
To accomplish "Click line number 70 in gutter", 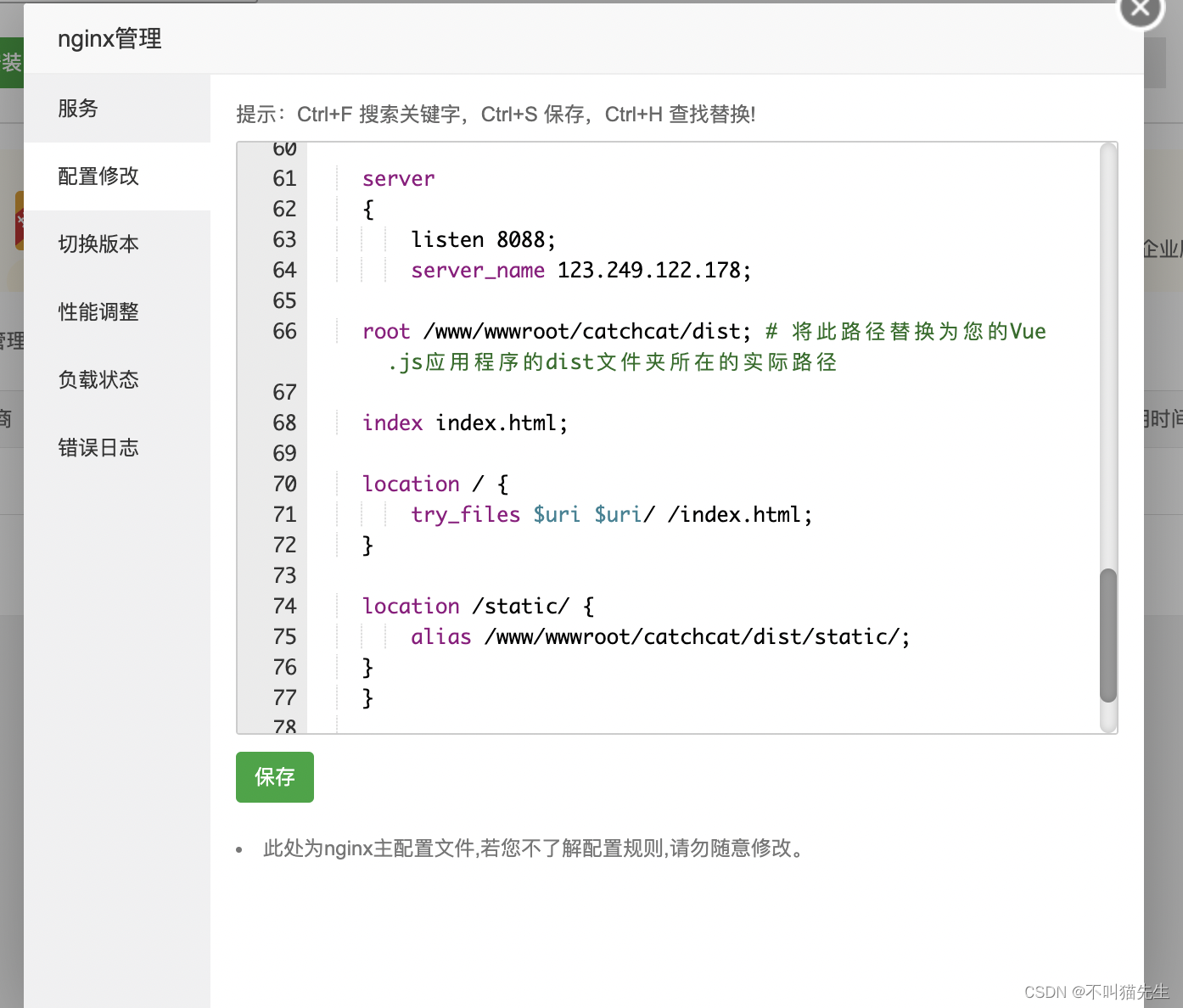I will click(284, 484).
